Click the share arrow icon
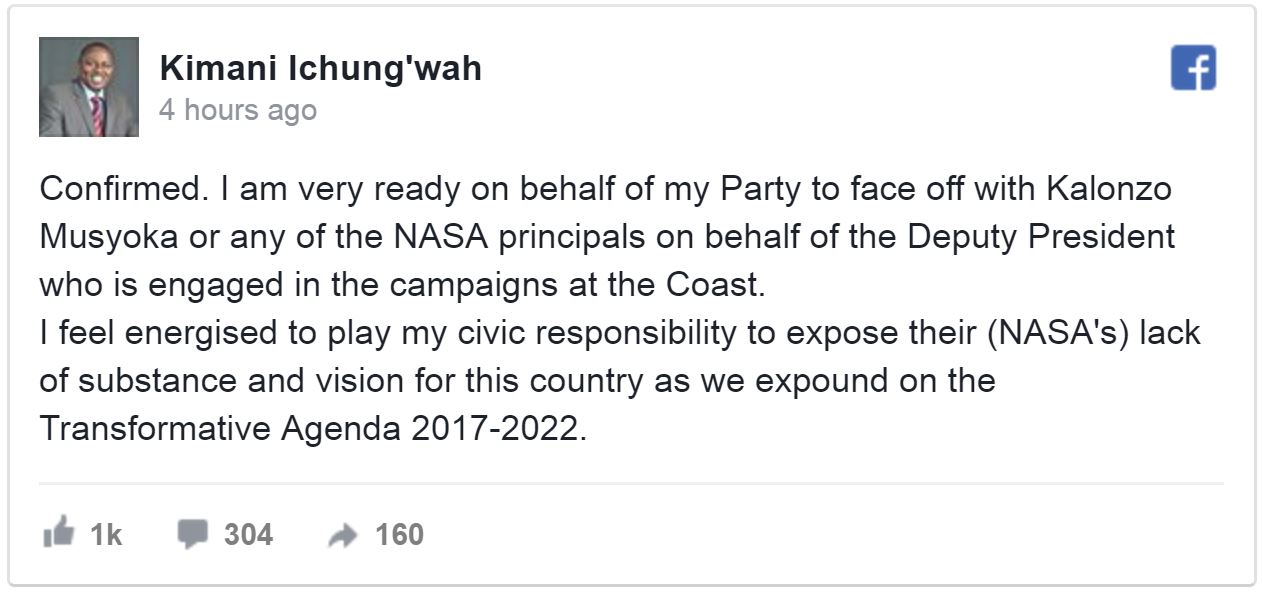Viewport: 1263px width, 595px height. (x=342, y=536)
